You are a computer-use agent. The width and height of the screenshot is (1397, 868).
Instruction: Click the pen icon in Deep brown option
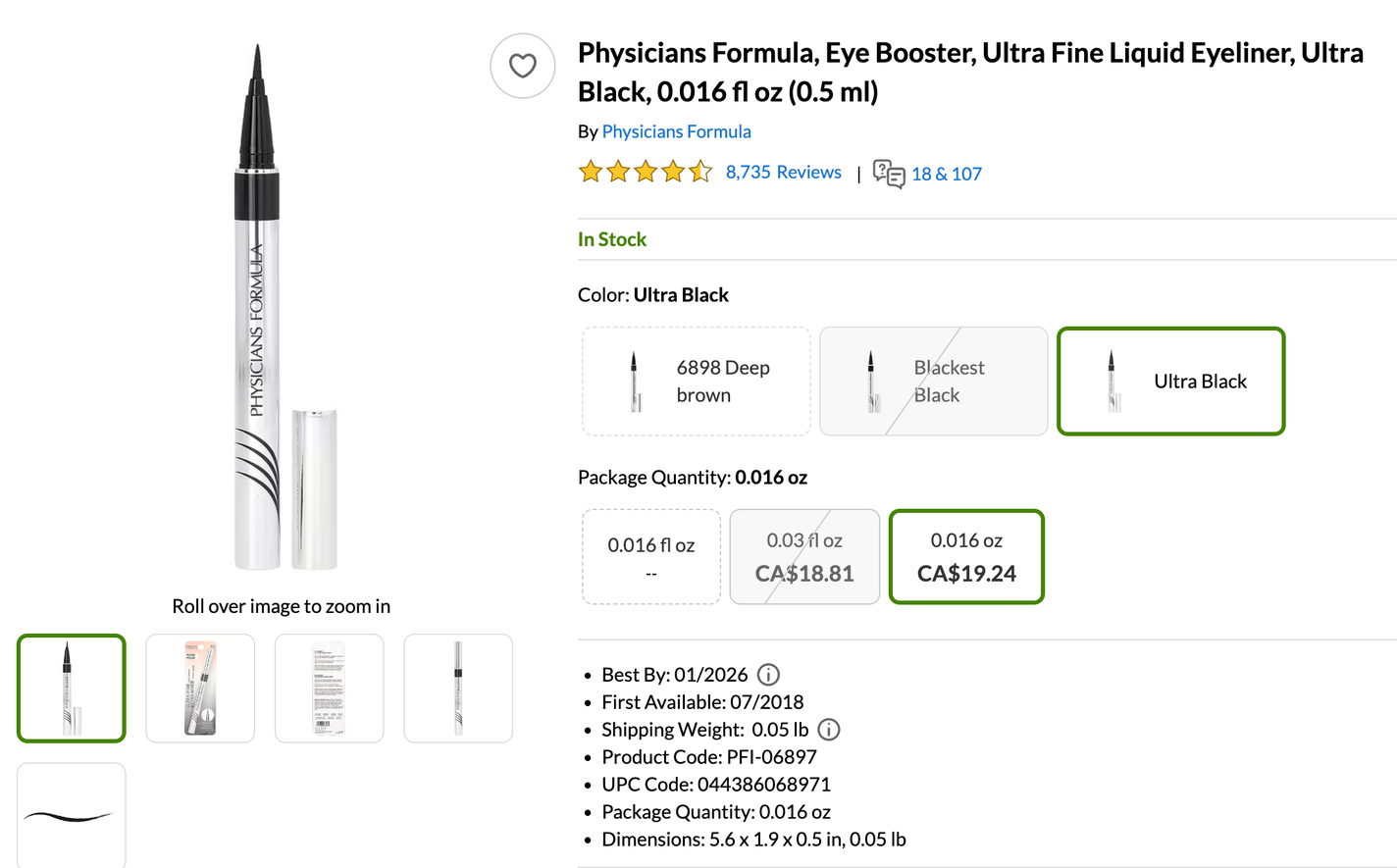[635, 381]
